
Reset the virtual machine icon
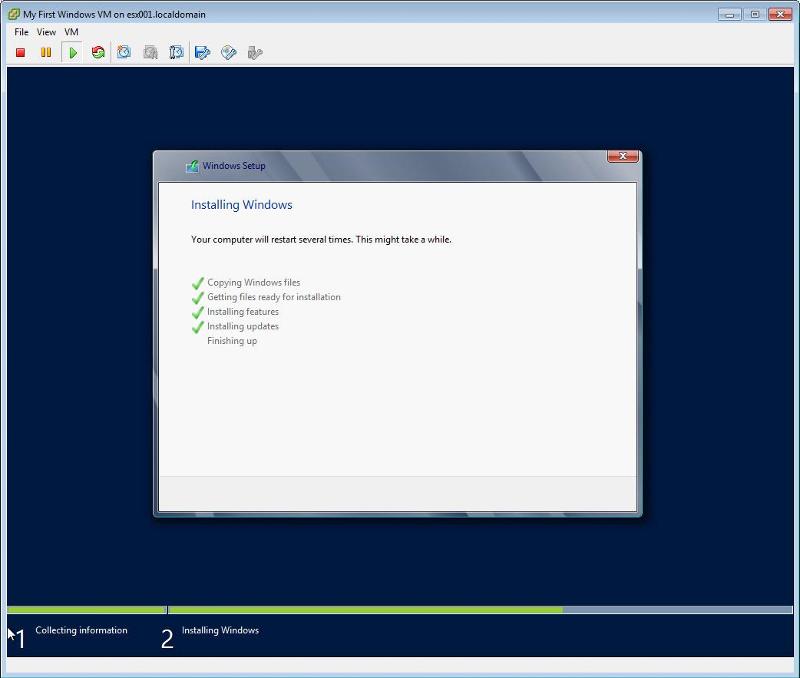[x=98, y=53]
